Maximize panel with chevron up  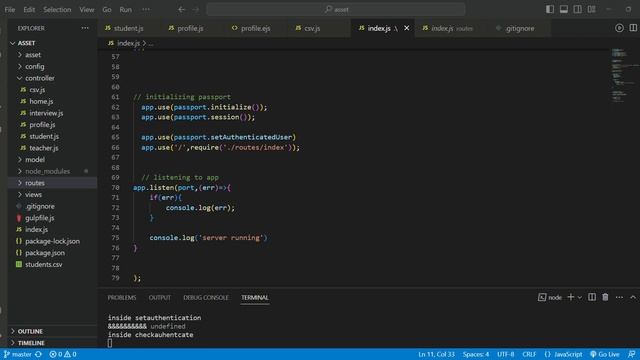(x=633, y=297)
